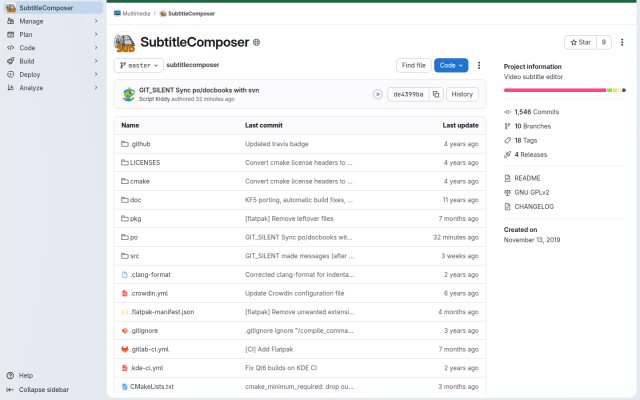Star the SubtitleComposer project
Viewport: 640px width, 400px height.
pos(580,42)
